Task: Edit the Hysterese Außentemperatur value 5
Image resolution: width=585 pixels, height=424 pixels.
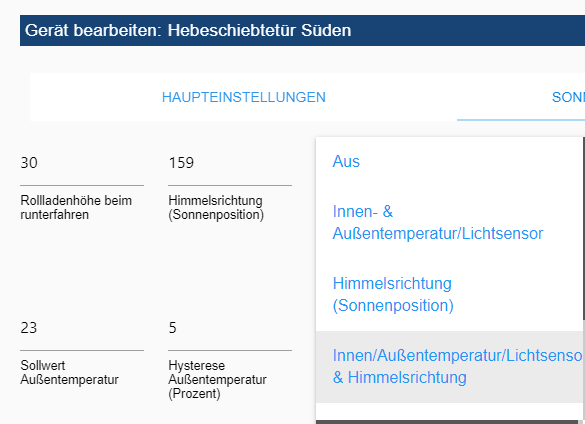Action: (x=230, y=328)
